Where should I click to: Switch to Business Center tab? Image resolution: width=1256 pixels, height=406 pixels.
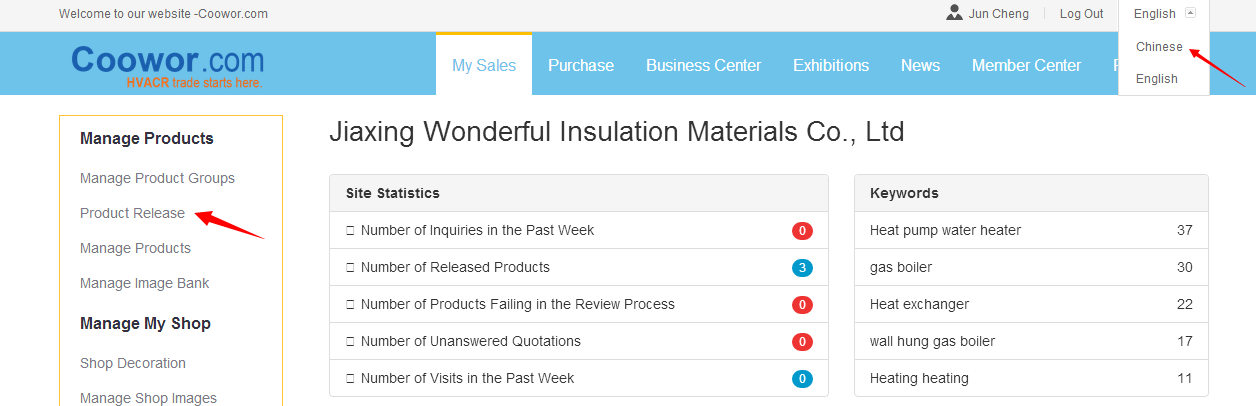pyautogui.click(x=703, y=65)
